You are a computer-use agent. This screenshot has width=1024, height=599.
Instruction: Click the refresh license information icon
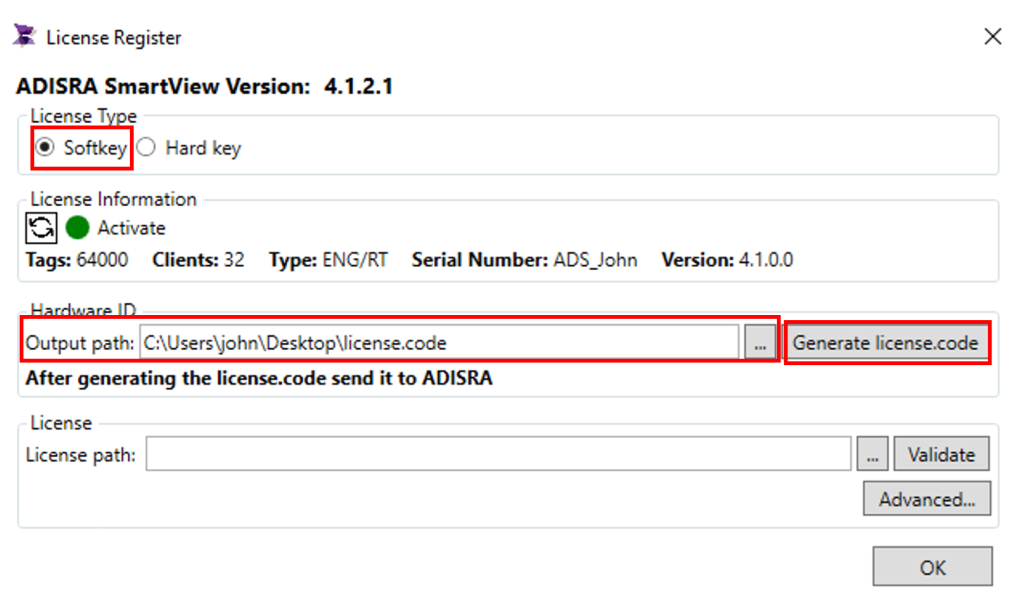[41, 228]
